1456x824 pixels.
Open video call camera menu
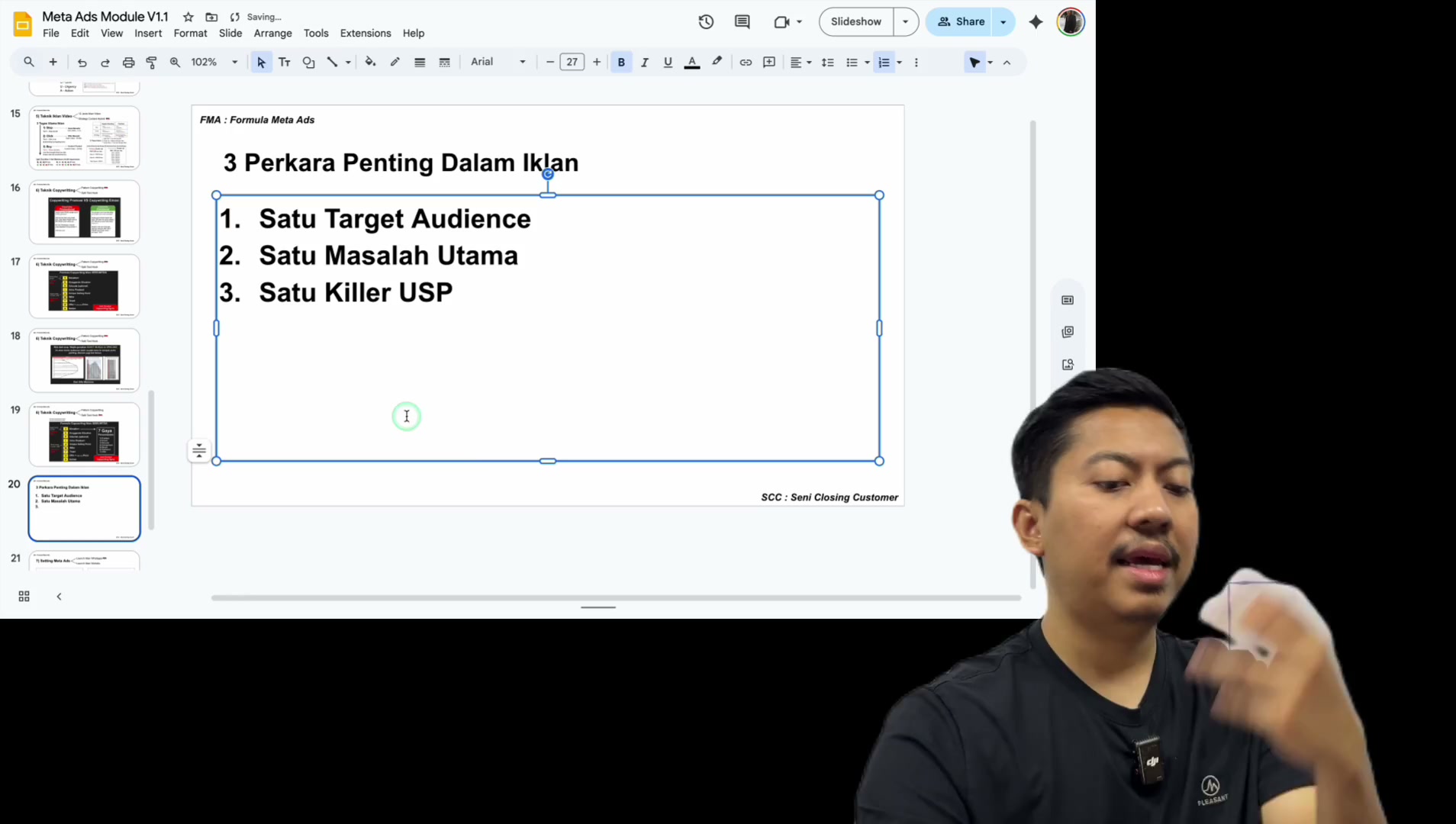point(788,22)
